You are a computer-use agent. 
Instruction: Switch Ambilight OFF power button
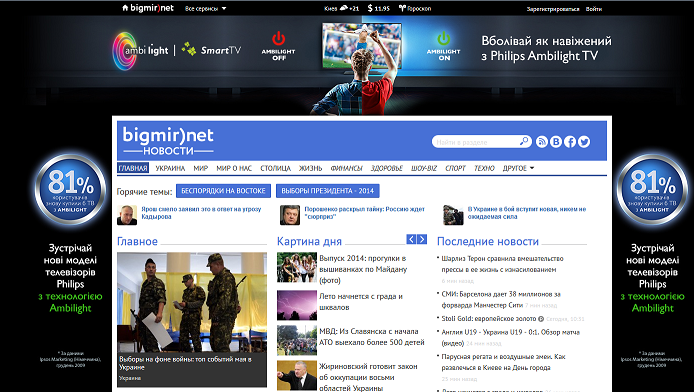click(278, 39)
